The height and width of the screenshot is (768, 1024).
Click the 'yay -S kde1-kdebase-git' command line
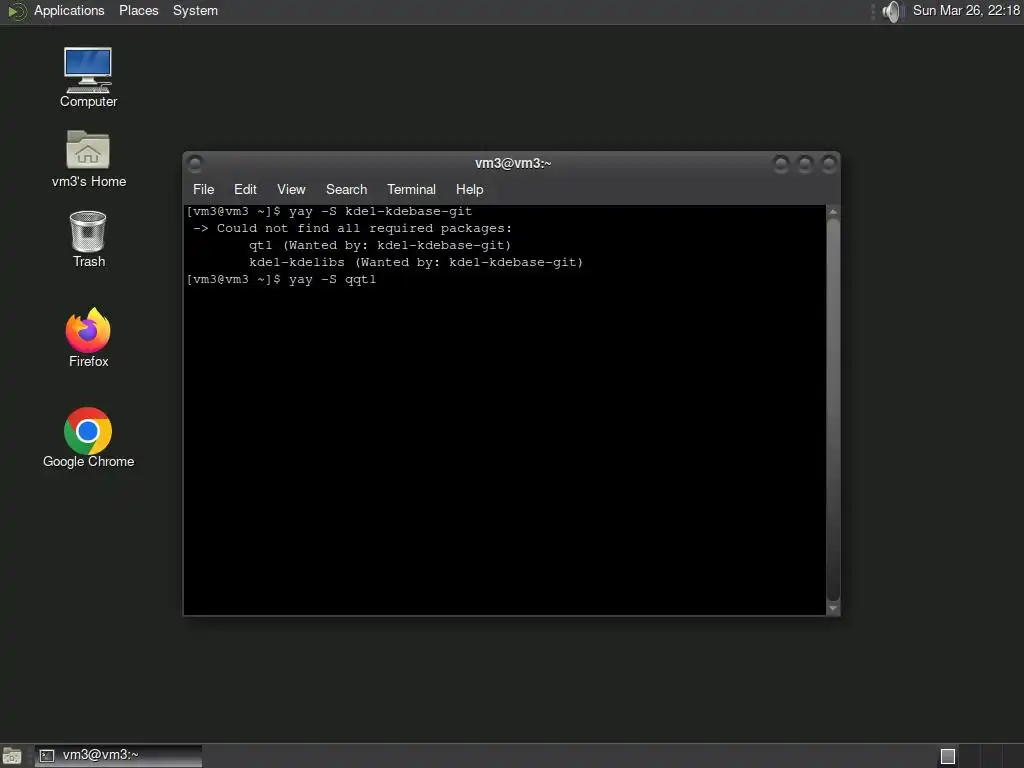329,212
